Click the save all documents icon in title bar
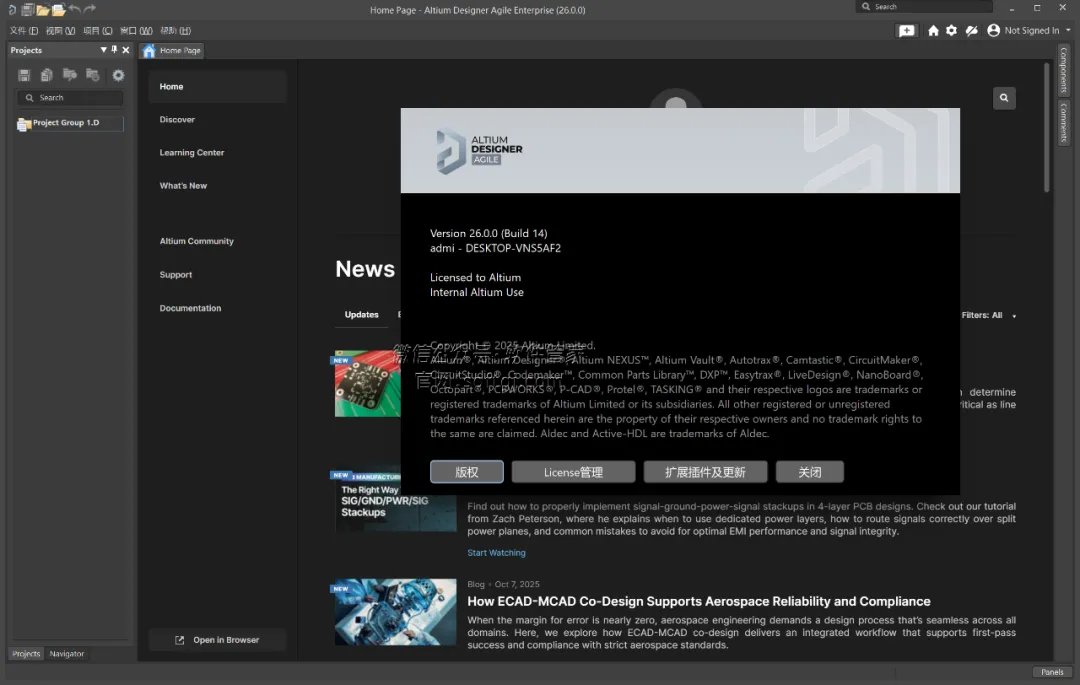Image resolution: width=1080 pixels, height=685 pixels. (28, 10)
